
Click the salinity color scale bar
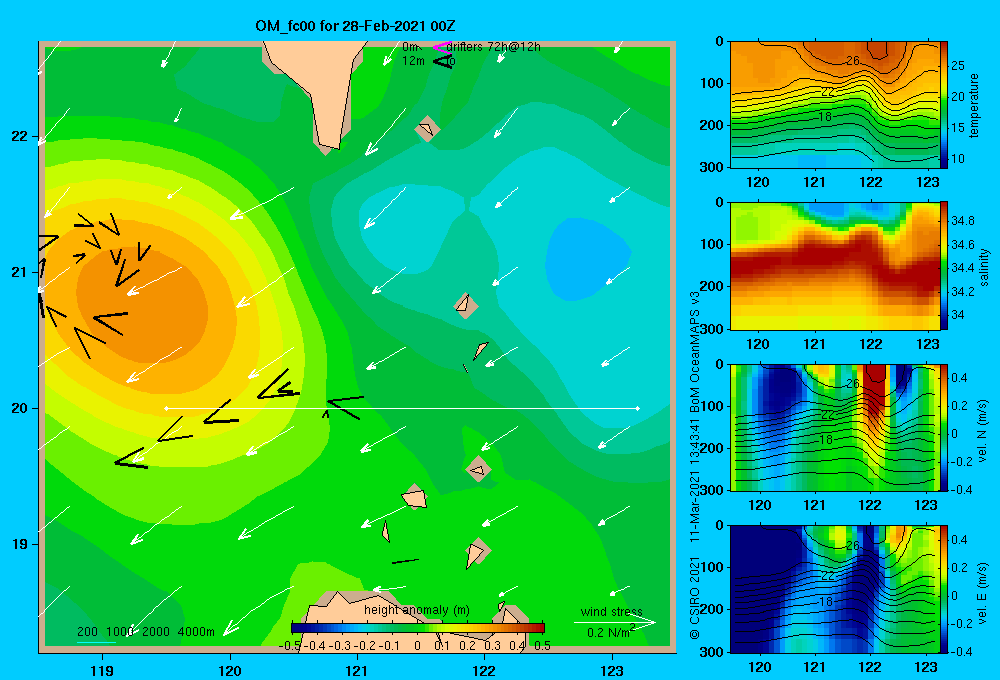pos(944,265)
